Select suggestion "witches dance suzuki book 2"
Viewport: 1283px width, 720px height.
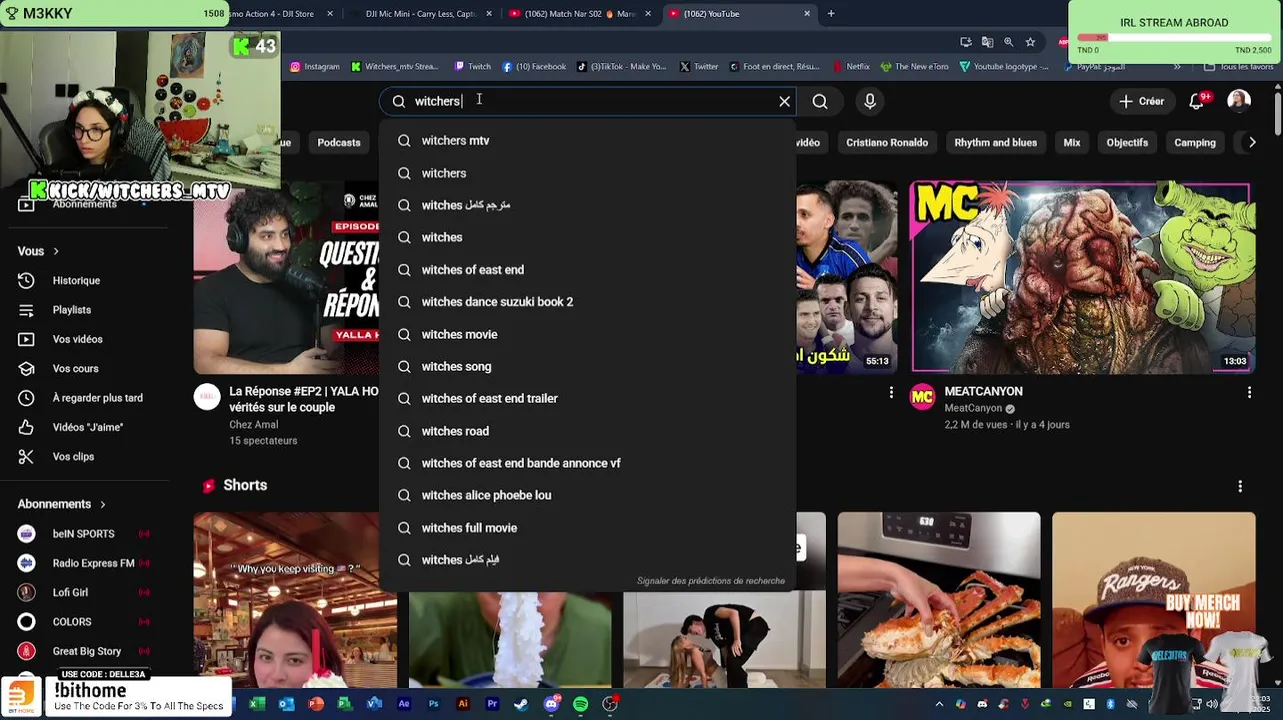click(587, 302)
